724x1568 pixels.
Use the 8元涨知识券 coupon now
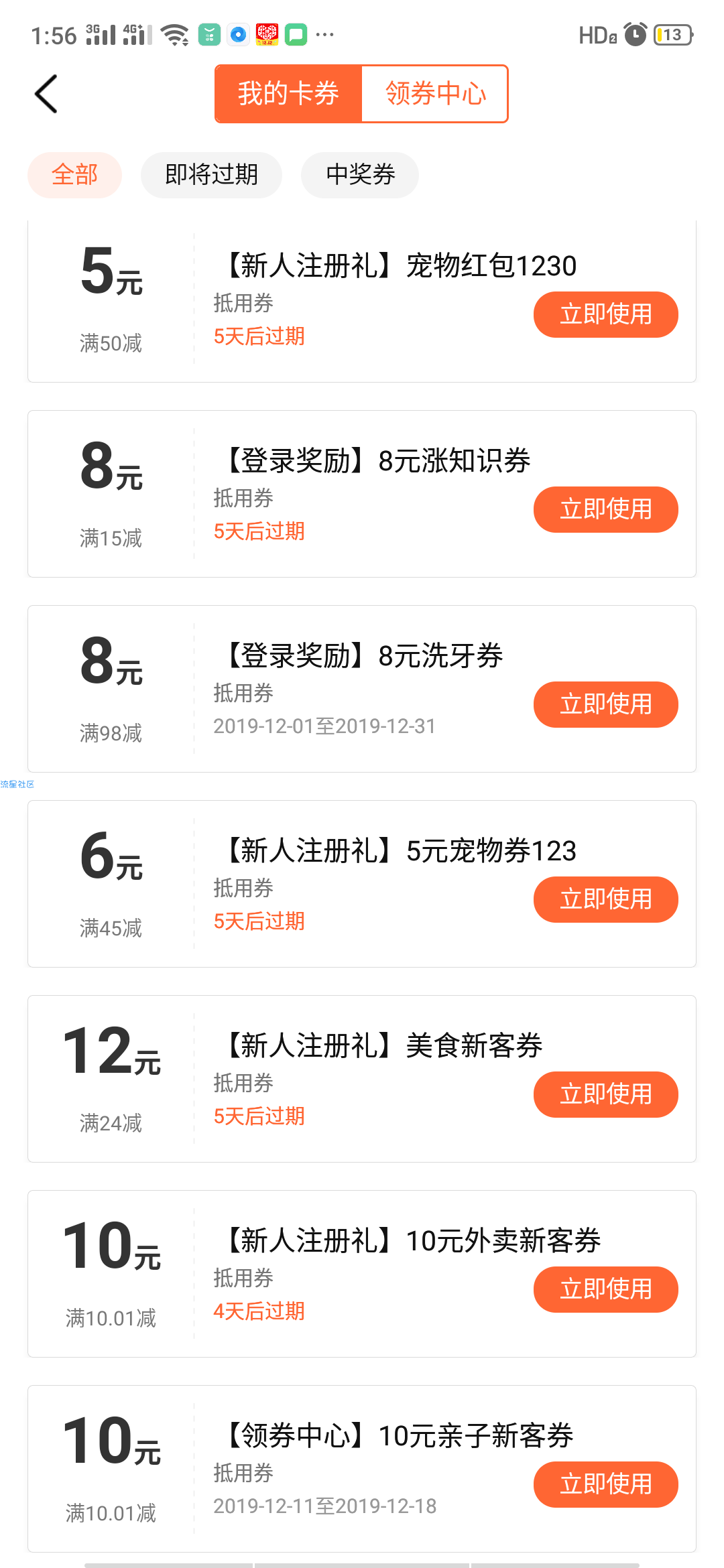tap(606, 509)
